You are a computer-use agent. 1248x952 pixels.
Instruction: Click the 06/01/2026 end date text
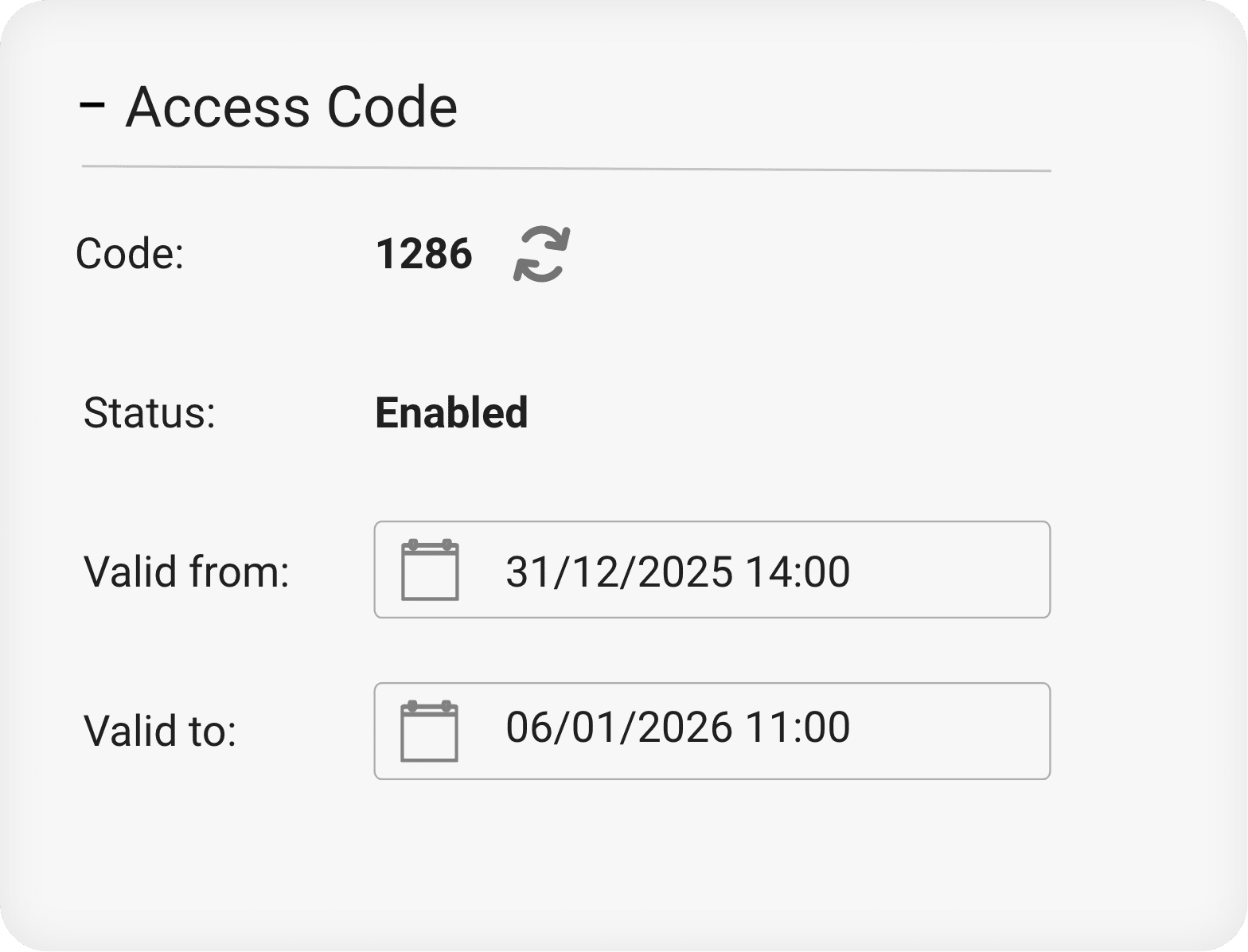pyautogui.click(x=619, y=728)
